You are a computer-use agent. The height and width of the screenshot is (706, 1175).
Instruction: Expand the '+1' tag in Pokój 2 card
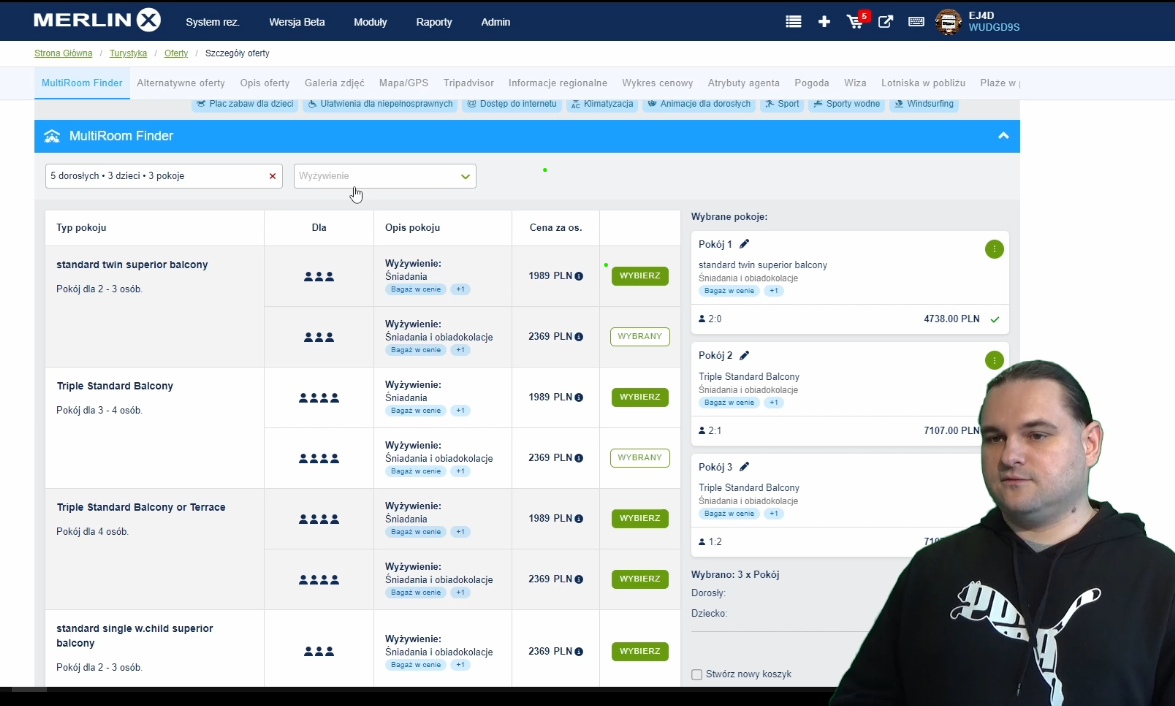pyautogui.click(x=773, y=402)
